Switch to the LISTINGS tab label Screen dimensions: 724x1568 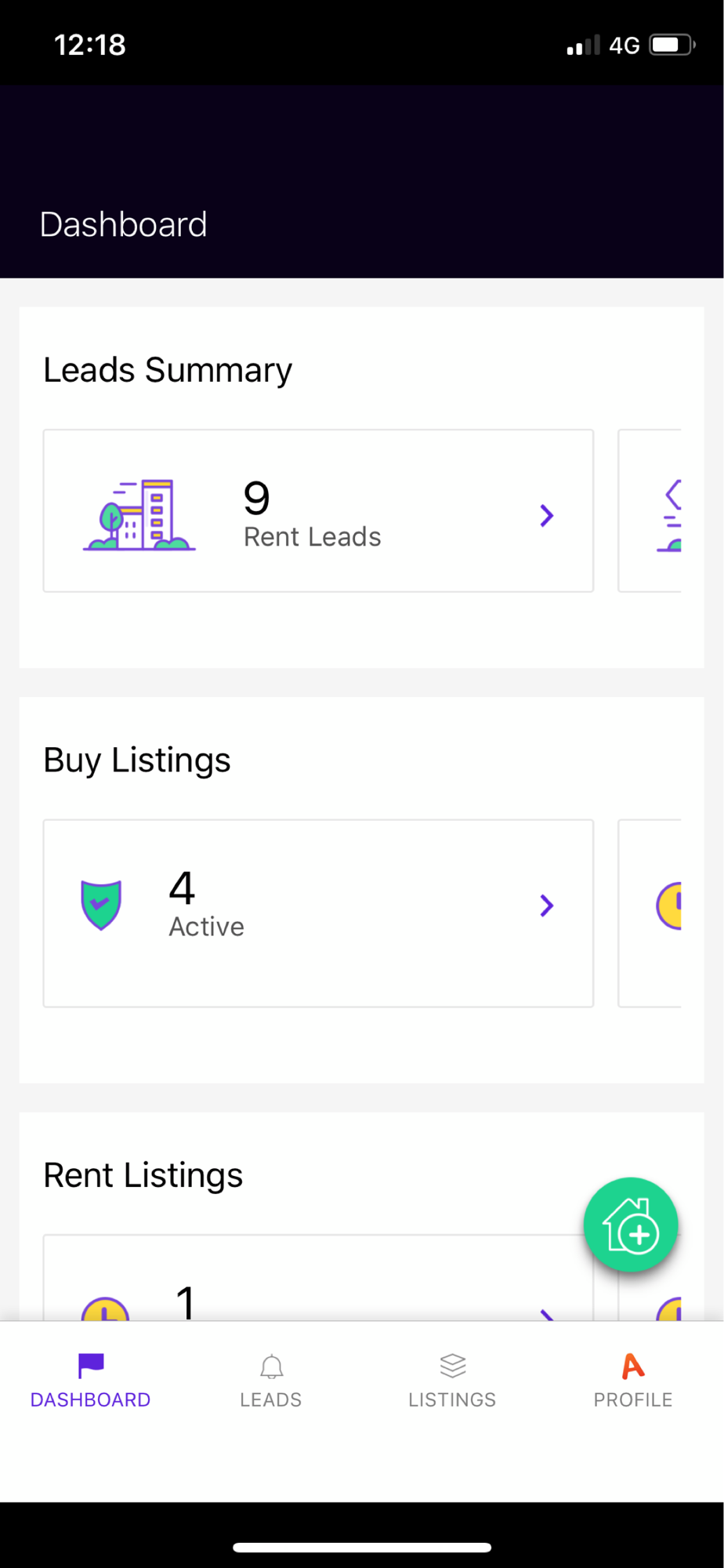tap(452, 1399)
